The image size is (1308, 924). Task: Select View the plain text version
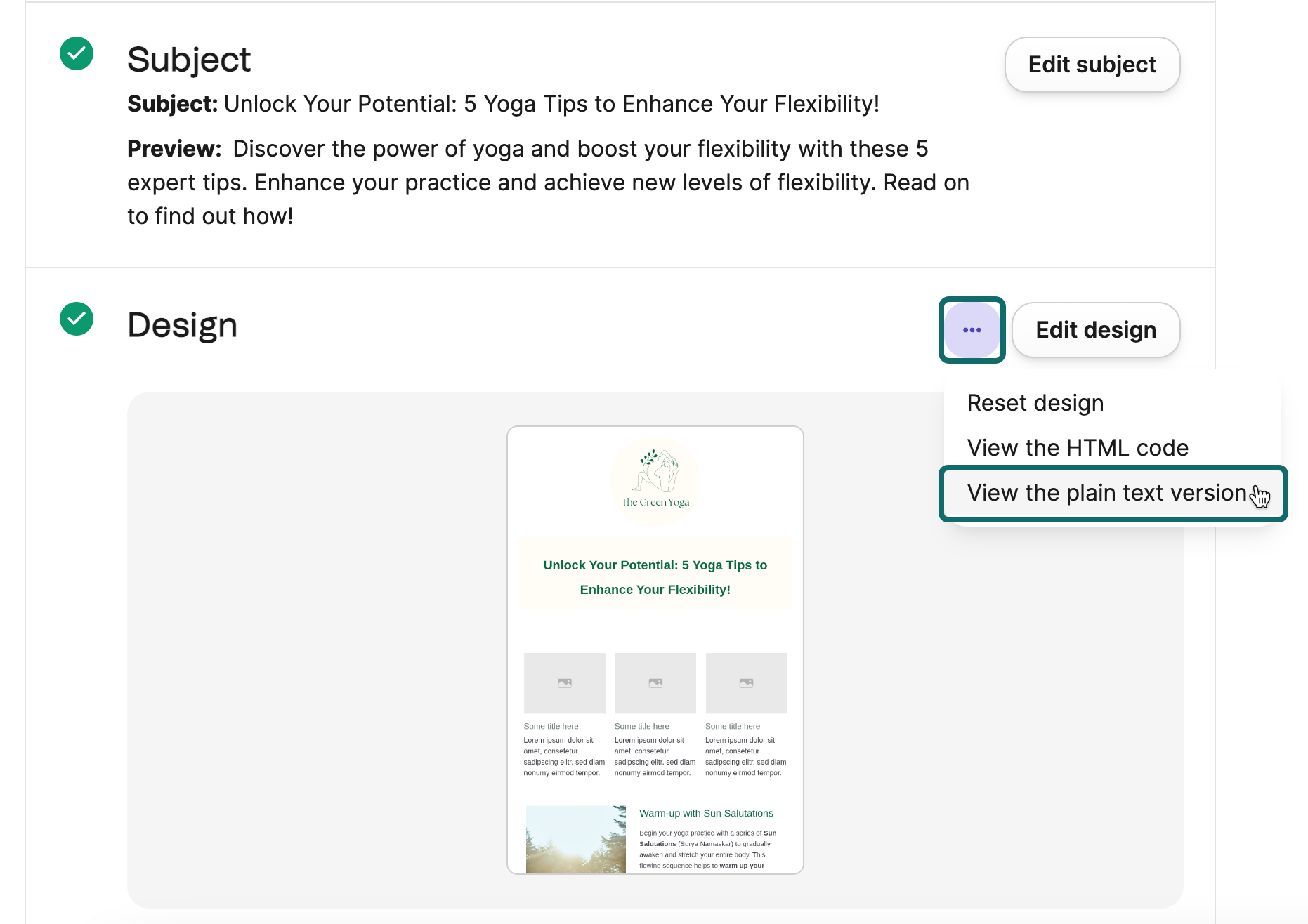click(1106, 493)
